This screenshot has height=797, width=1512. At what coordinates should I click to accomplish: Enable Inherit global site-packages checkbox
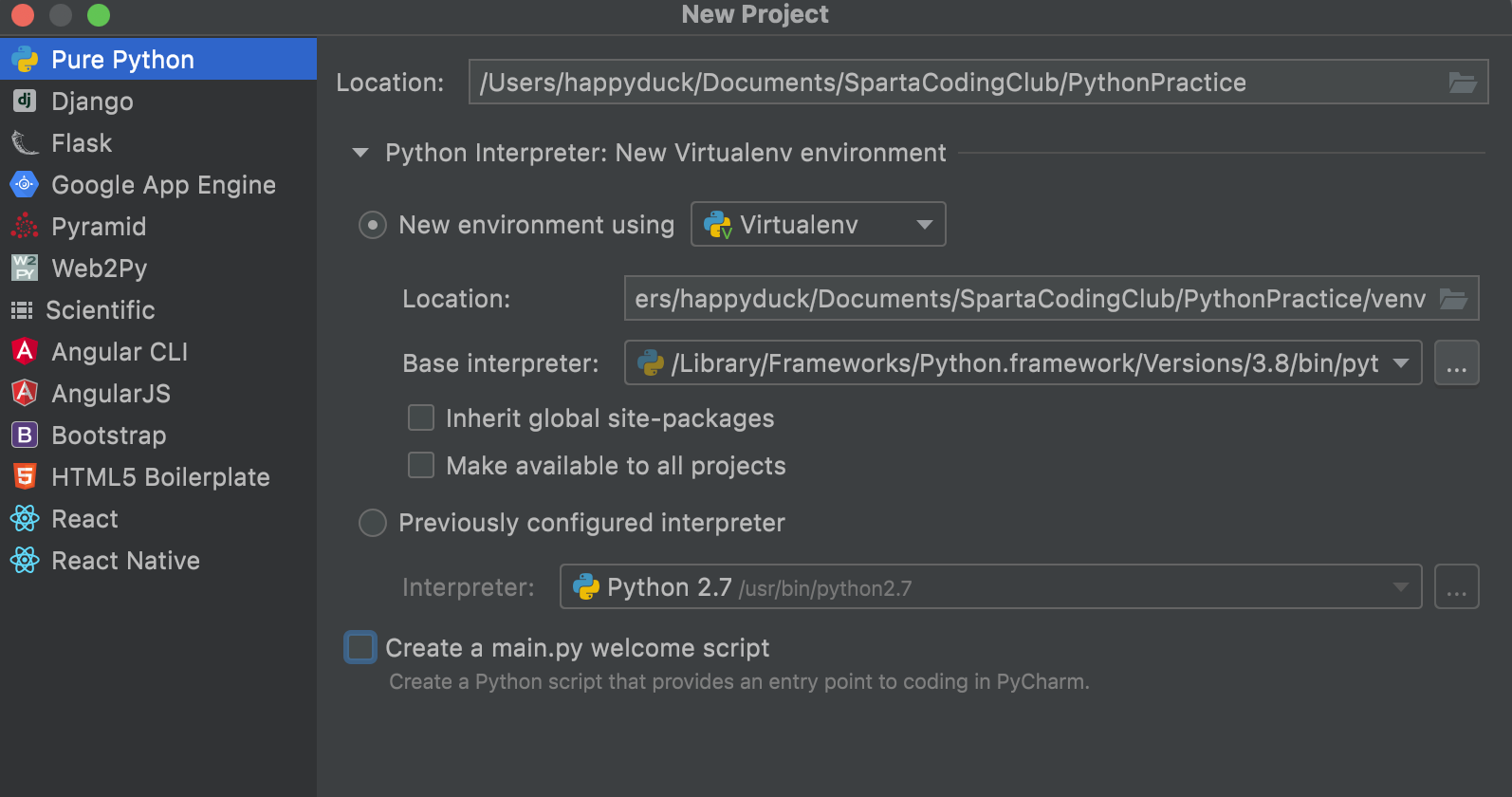click(421, 417)
